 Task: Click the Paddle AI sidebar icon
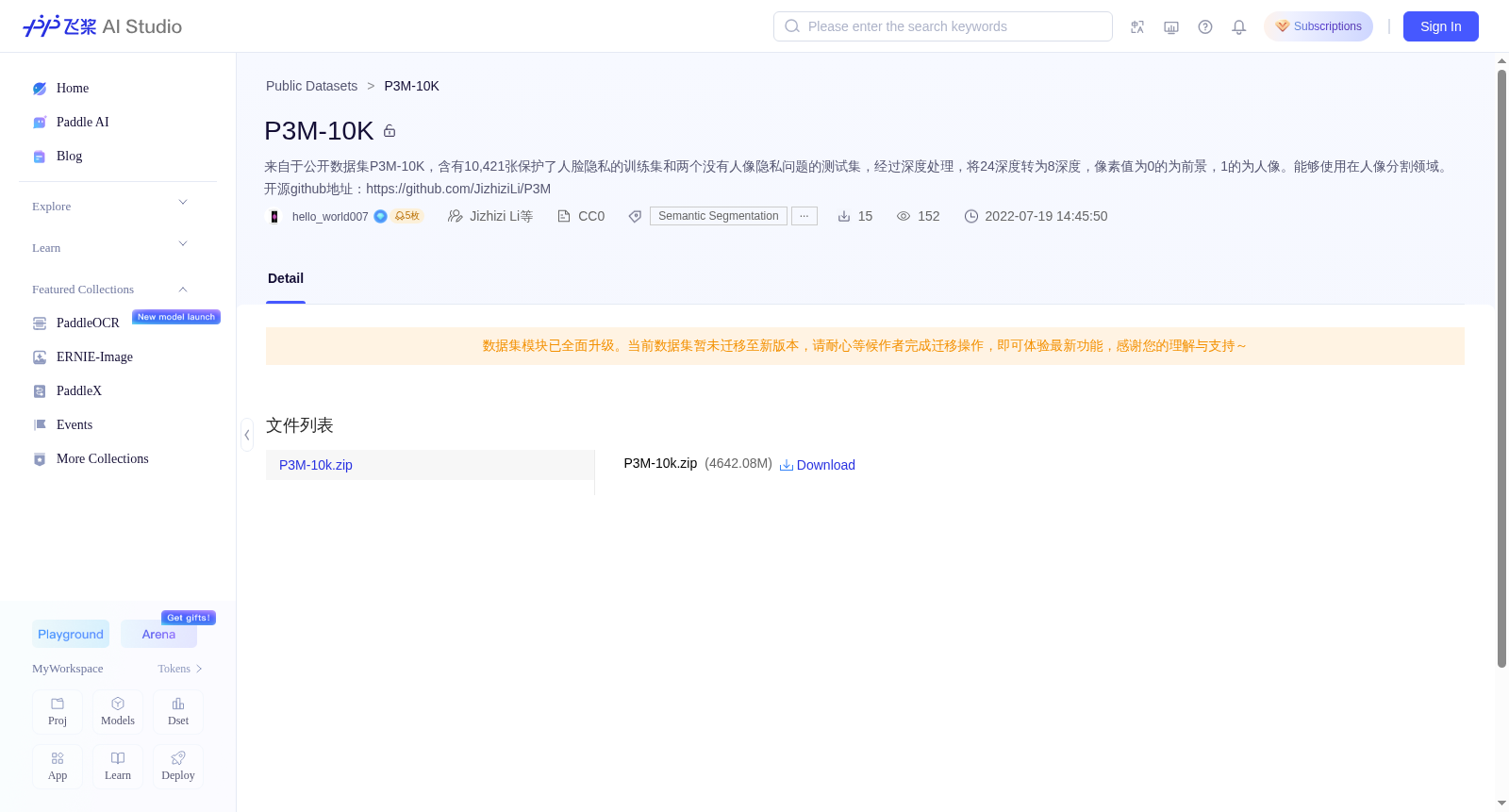[x=40, y=123]
